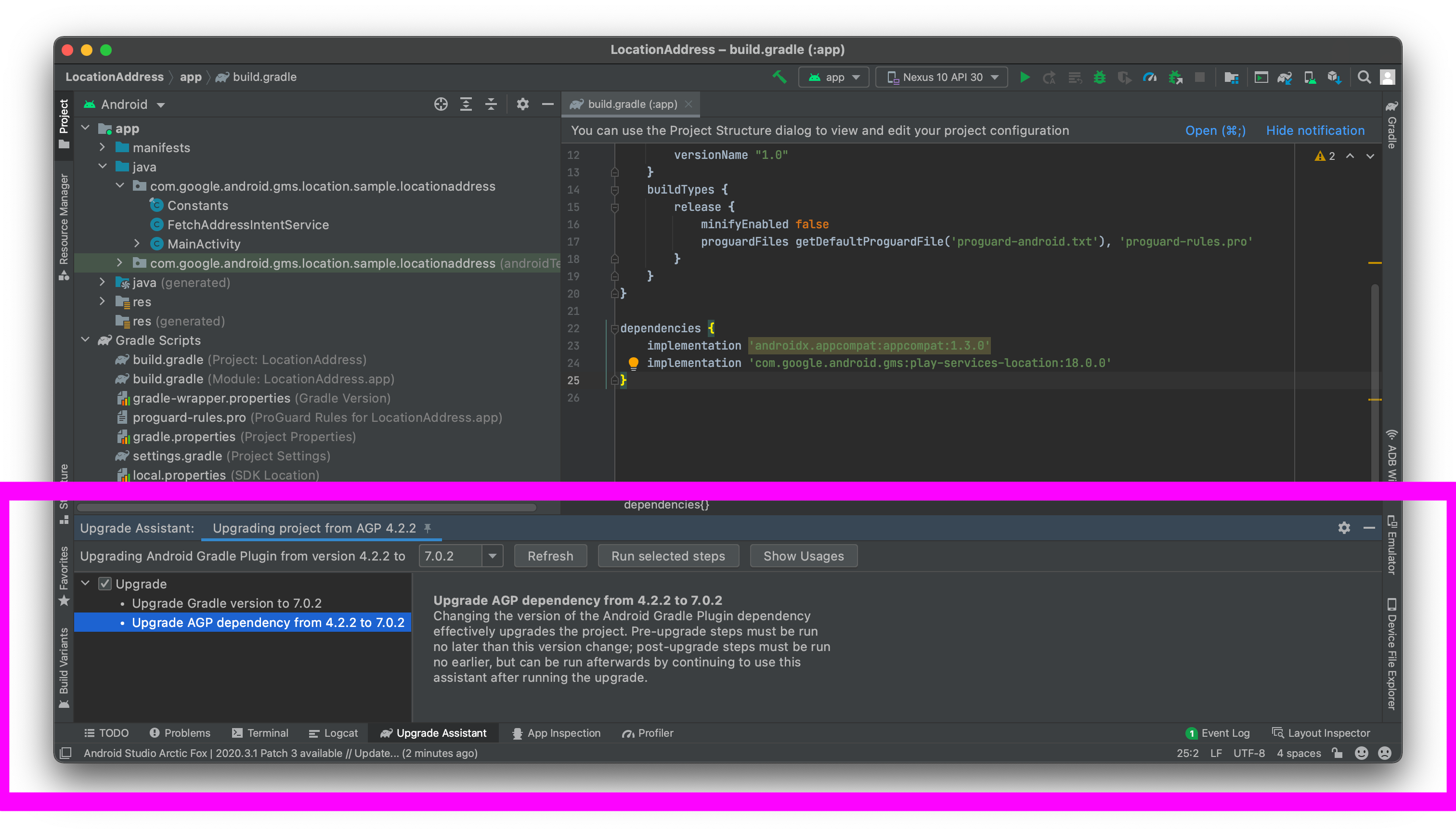Go to previous highlighted error arrow
Screen dimensions: 1456x834
point(1350,156)
